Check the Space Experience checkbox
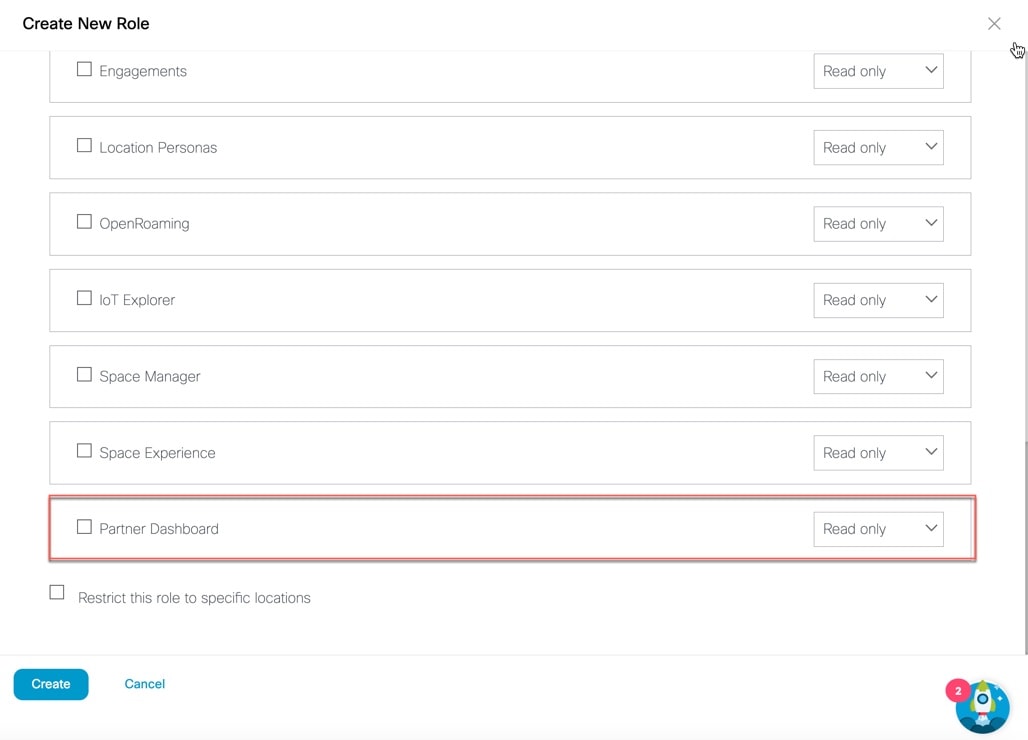 [x=84, y=450]
